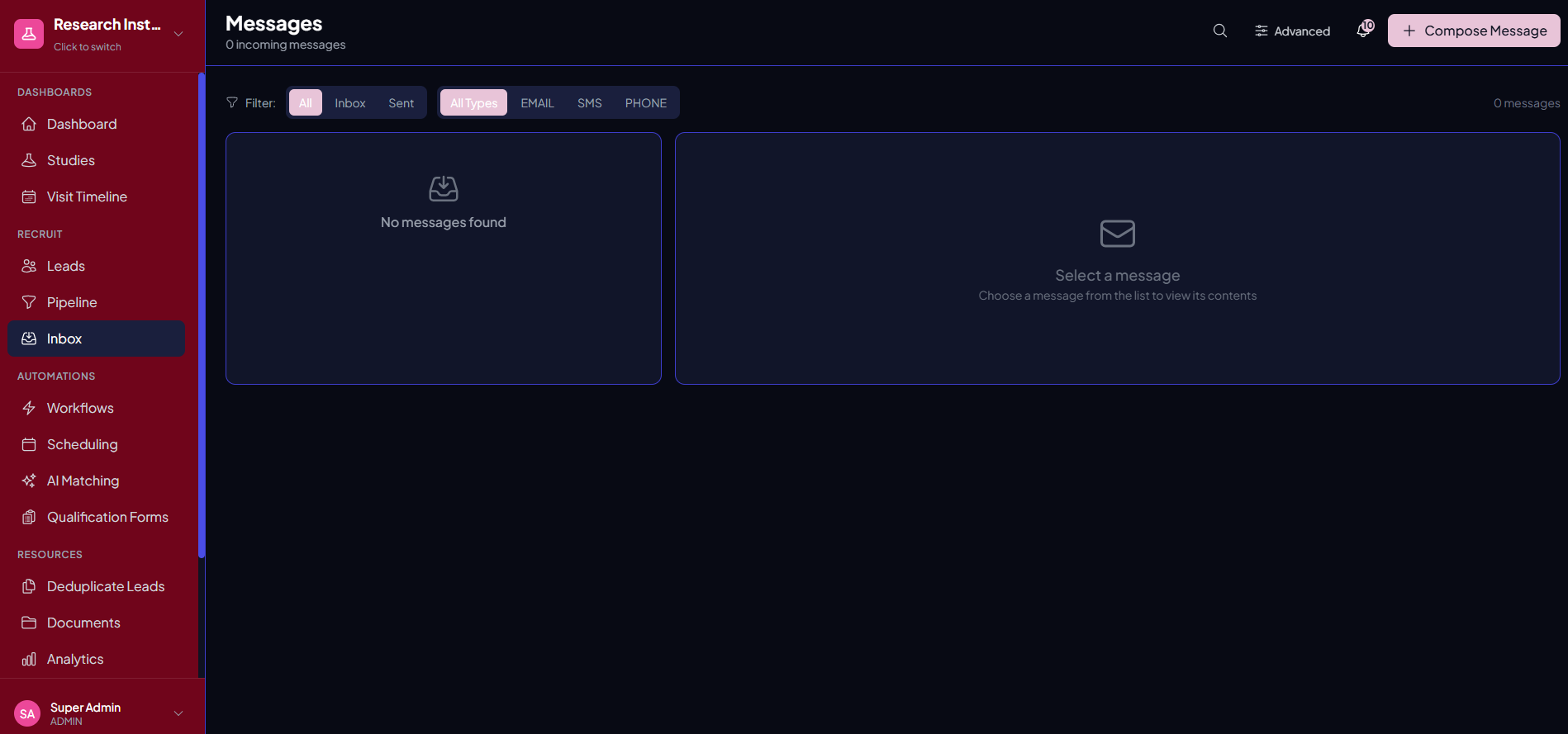
Task: Open the Pipeline section
Action: pos(97,302)
